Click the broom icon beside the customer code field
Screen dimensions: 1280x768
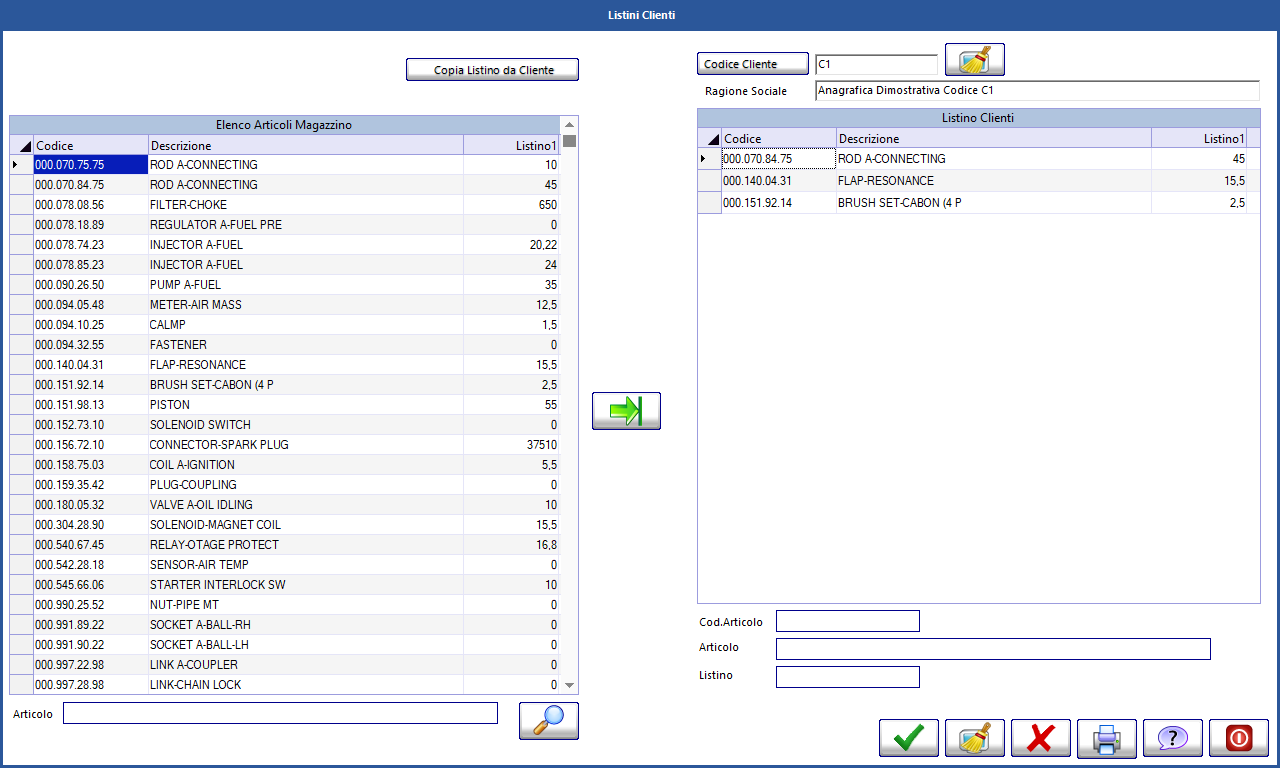click(x=974, y=60)
